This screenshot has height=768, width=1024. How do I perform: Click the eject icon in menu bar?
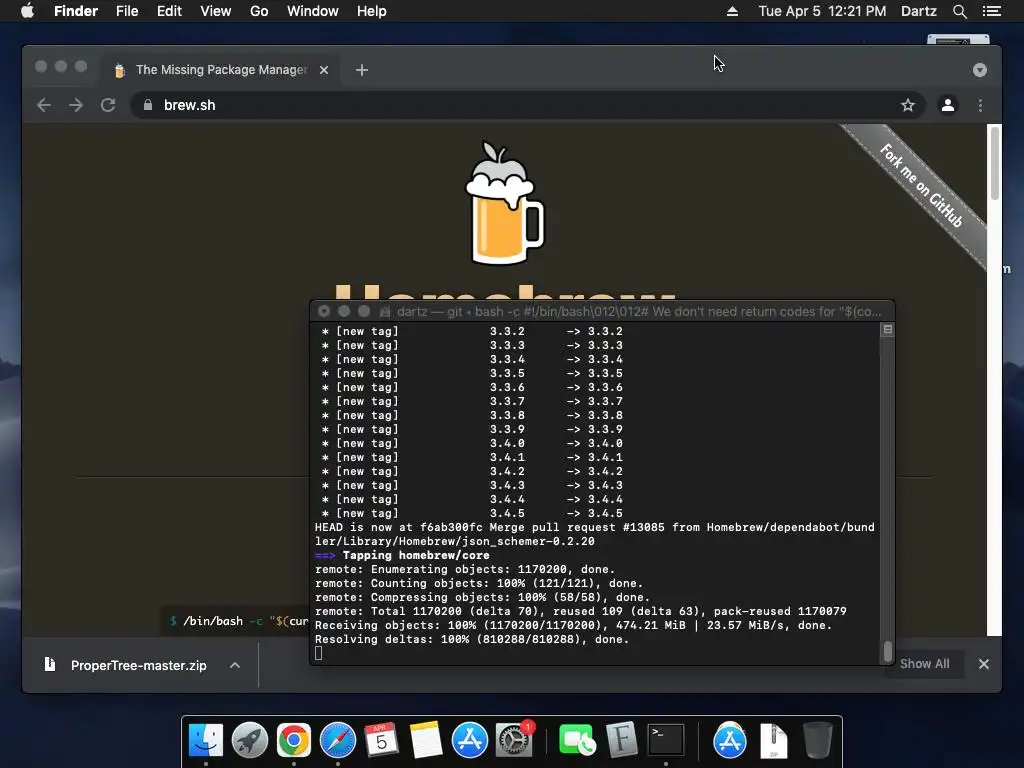pos(732,11)
